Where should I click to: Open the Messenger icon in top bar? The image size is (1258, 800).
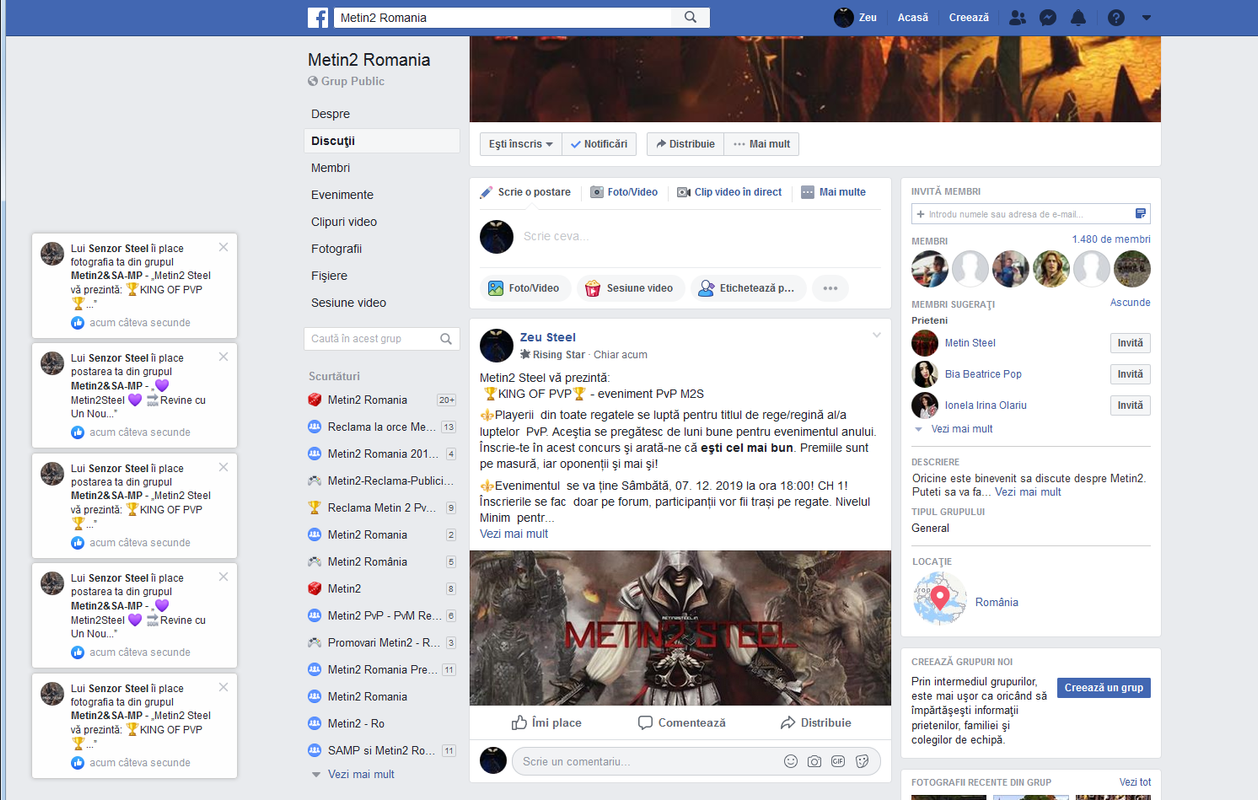(1048, 17)
